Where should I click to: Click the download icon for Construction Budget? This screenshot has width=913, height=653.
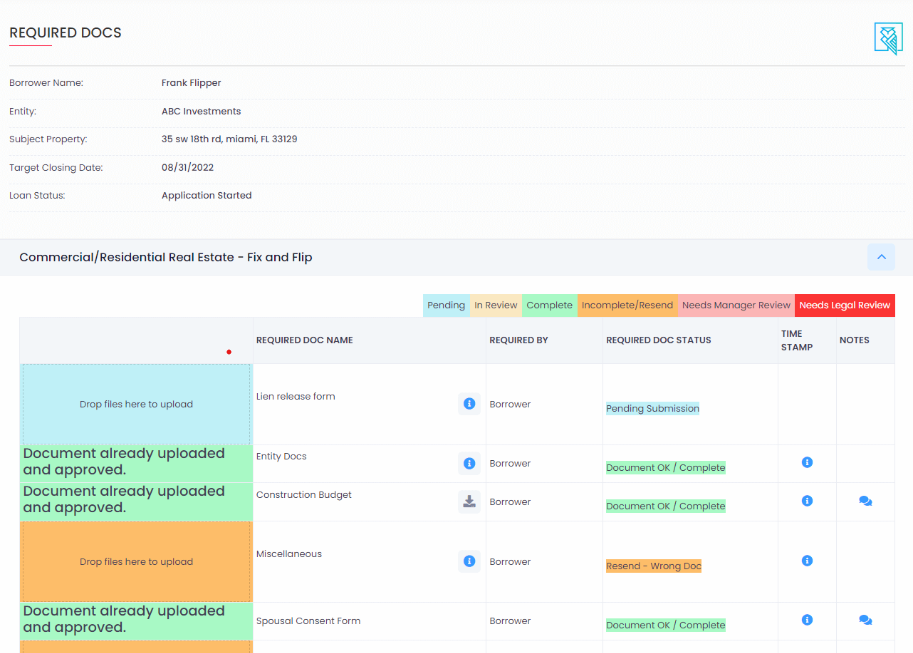click(469, 501)
